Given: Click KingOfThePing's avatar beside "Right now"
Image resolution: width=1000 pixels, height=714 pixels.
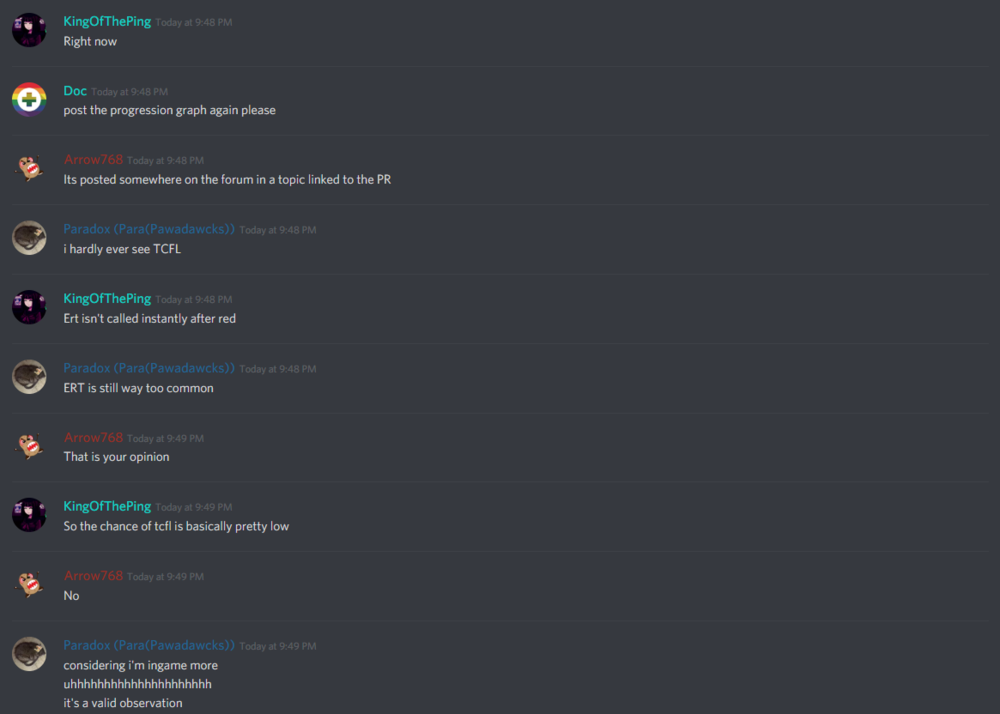Looking at the screenshot, I should (x=29, y=30).
